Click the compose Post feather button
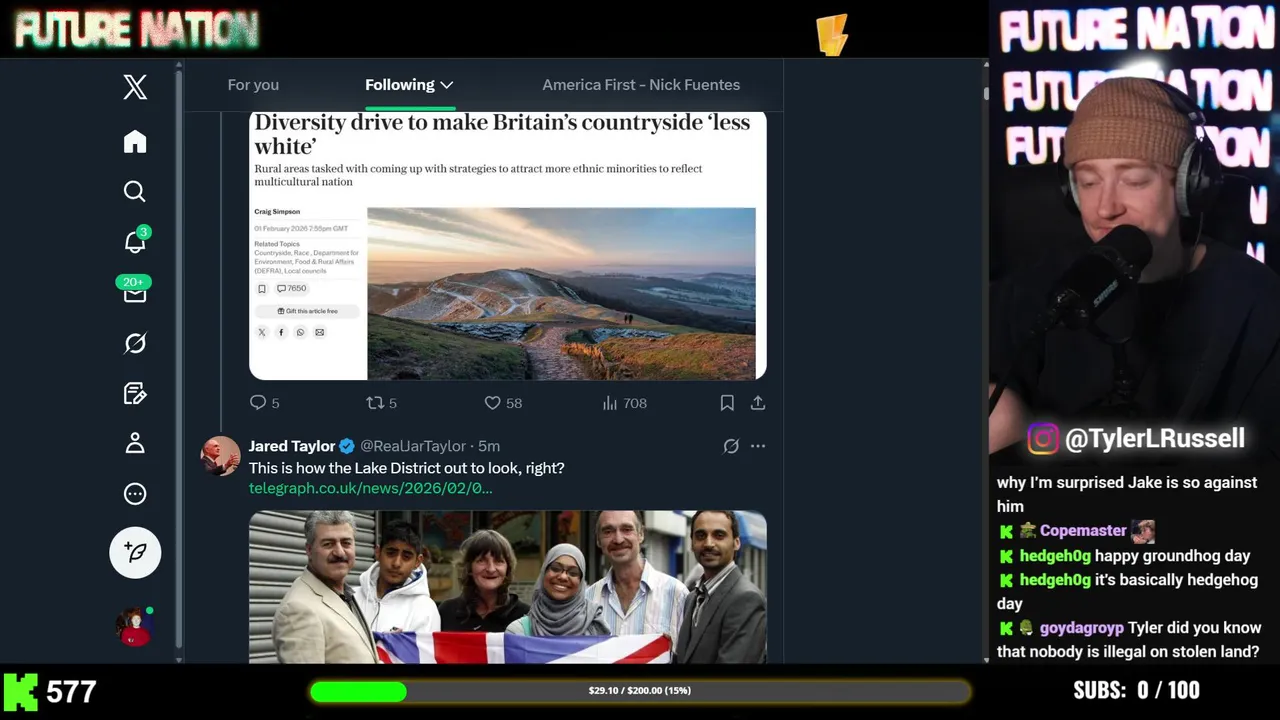Screen dimensions: 1280x720 pyautogui.click(x=135, y=552)
